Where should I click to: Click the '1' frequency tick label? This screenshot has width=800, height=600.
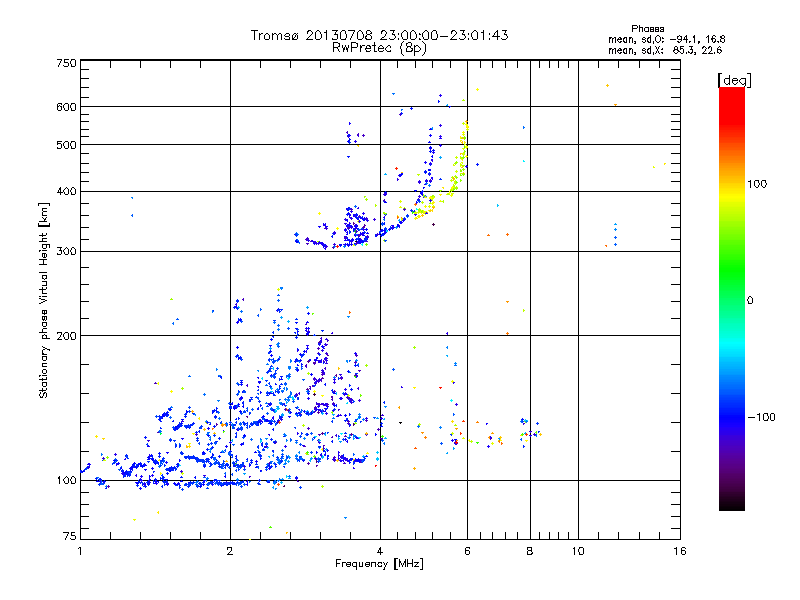[80, 551]
